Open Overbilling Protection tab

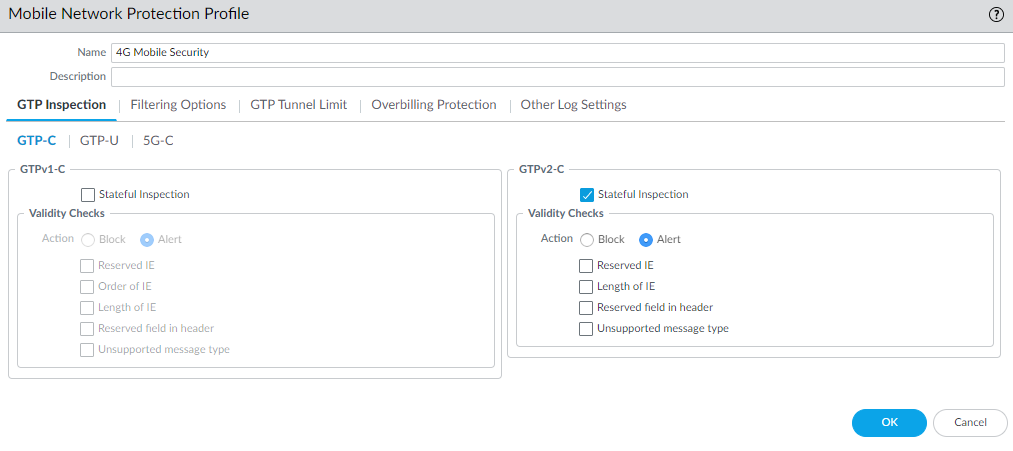coord(433,105)
